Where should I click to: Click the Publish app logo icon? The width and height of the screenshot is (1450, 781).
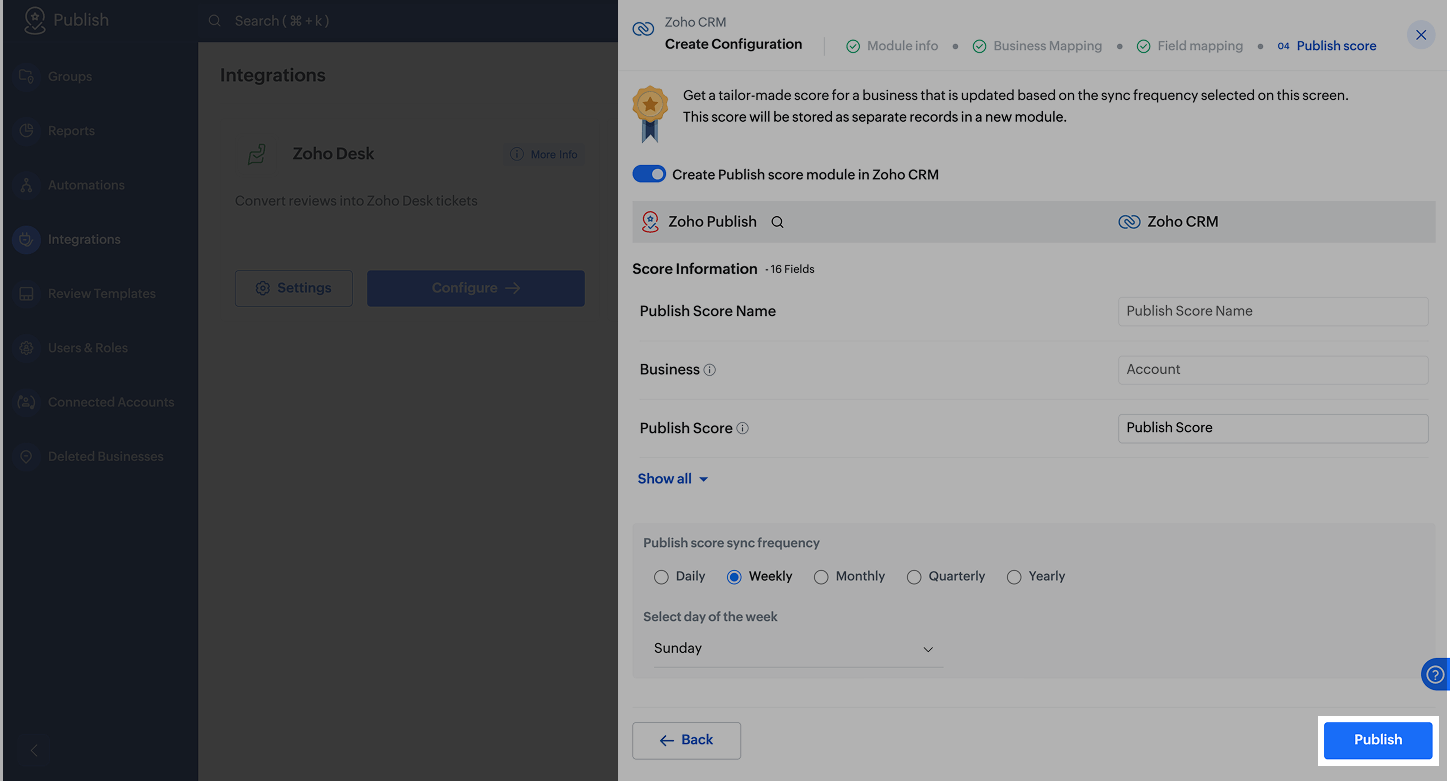coord(35,20)
